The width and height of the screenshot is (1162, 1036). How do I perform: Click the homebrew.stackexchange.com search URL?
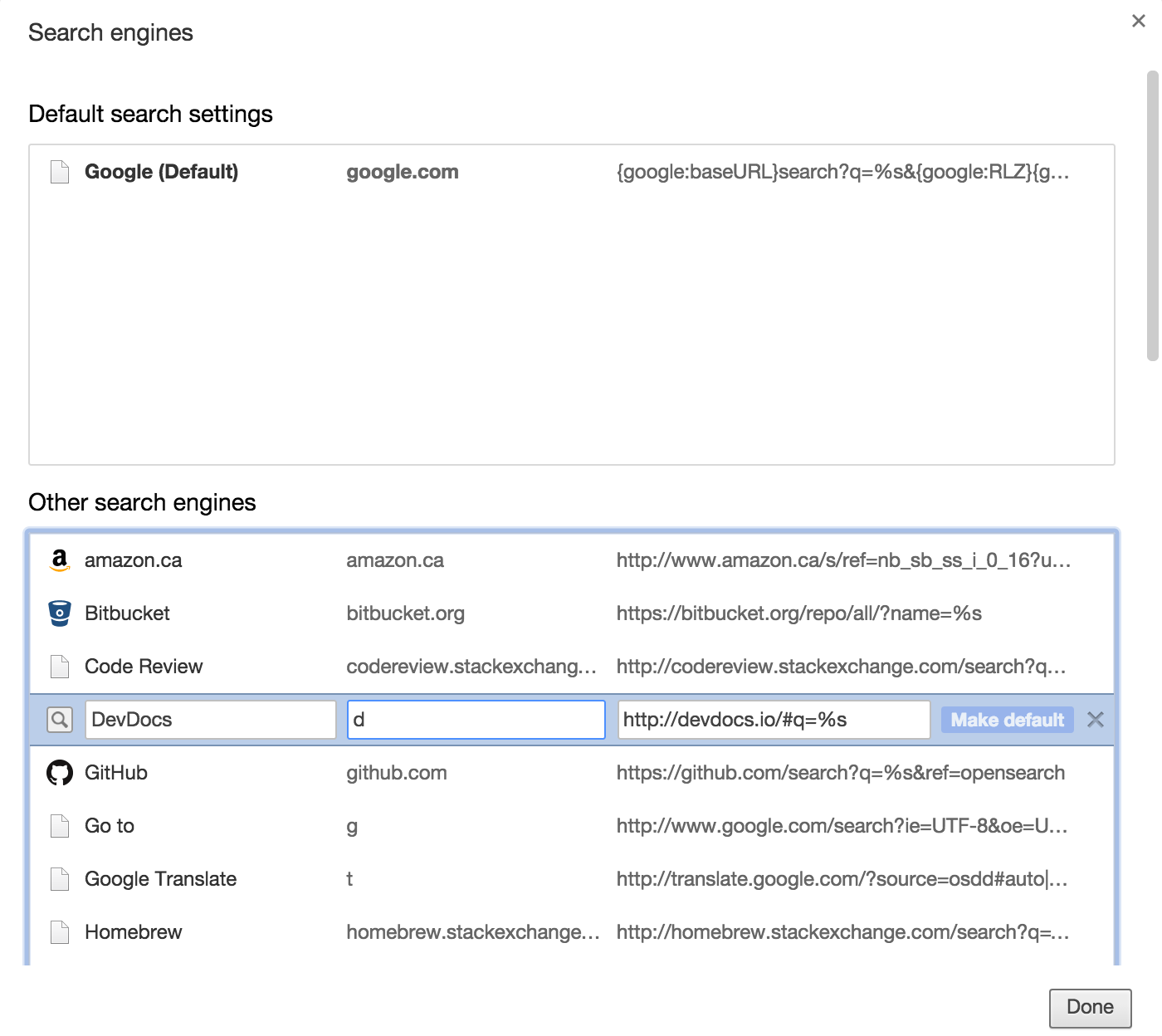[842, 932]
